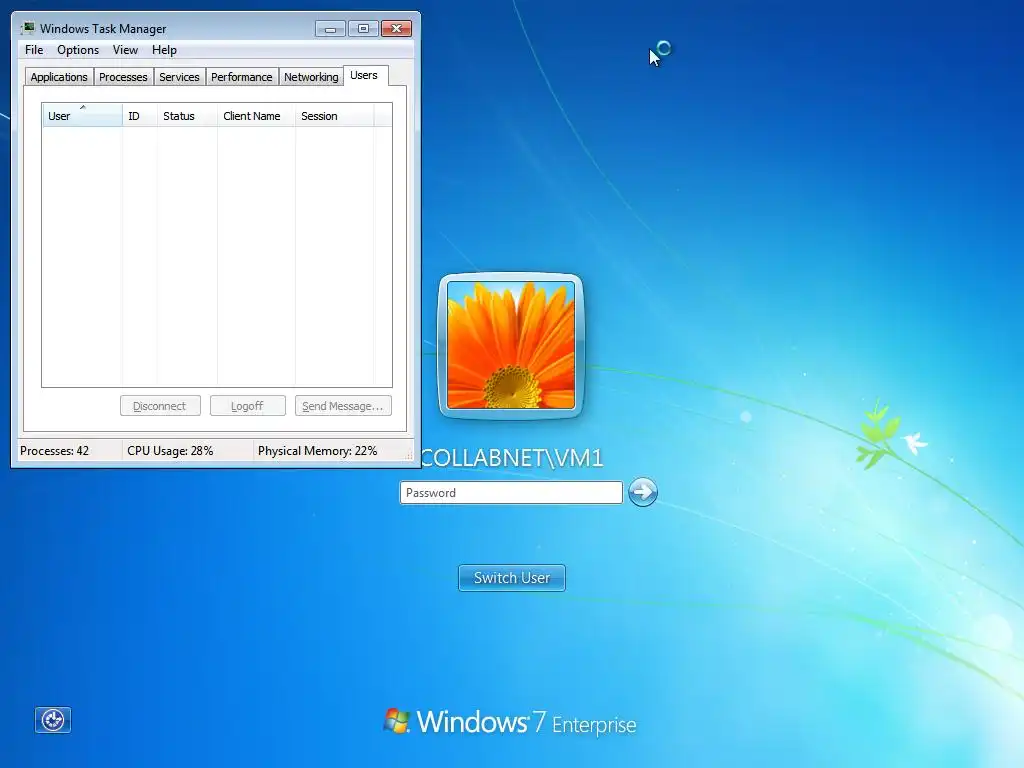Viewport: 1024px width, 768px height.
Task: Submit password with the arrow button
Action: pyautogui.click(x=643, y=492)
